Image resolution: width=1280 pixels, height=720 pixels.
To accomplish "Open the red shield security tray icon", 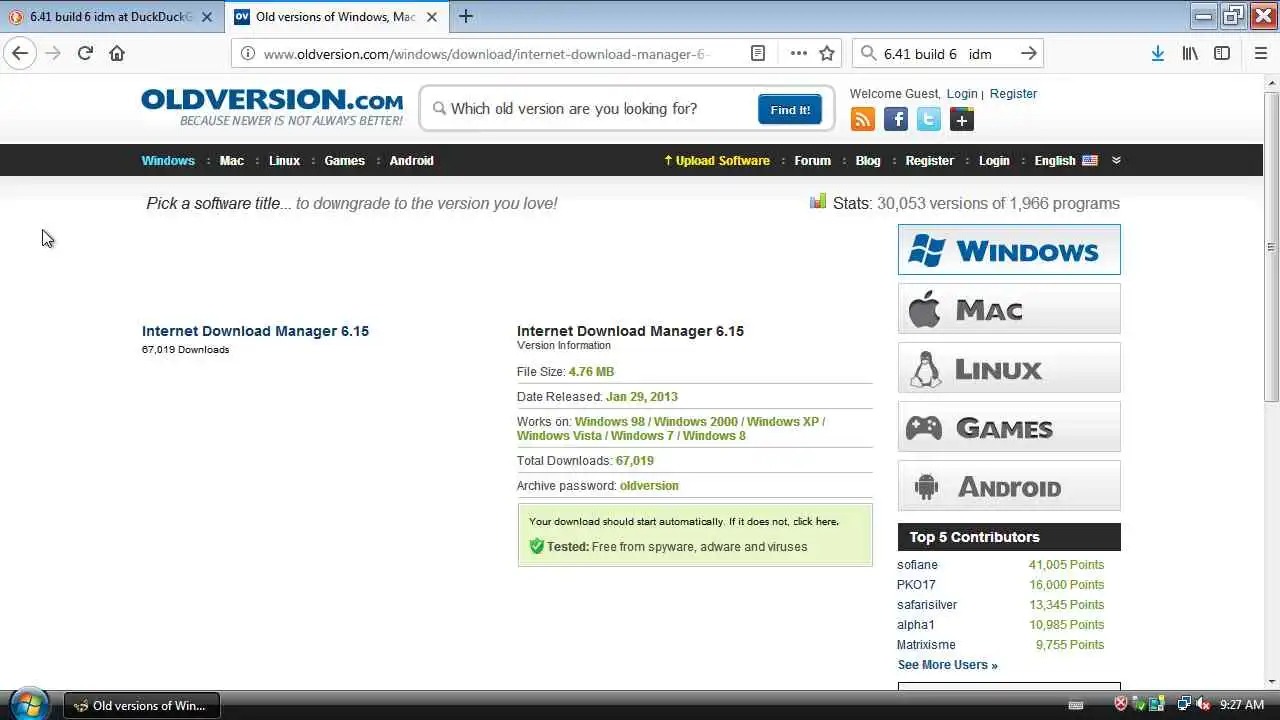I will click(x=1122, y=705).
